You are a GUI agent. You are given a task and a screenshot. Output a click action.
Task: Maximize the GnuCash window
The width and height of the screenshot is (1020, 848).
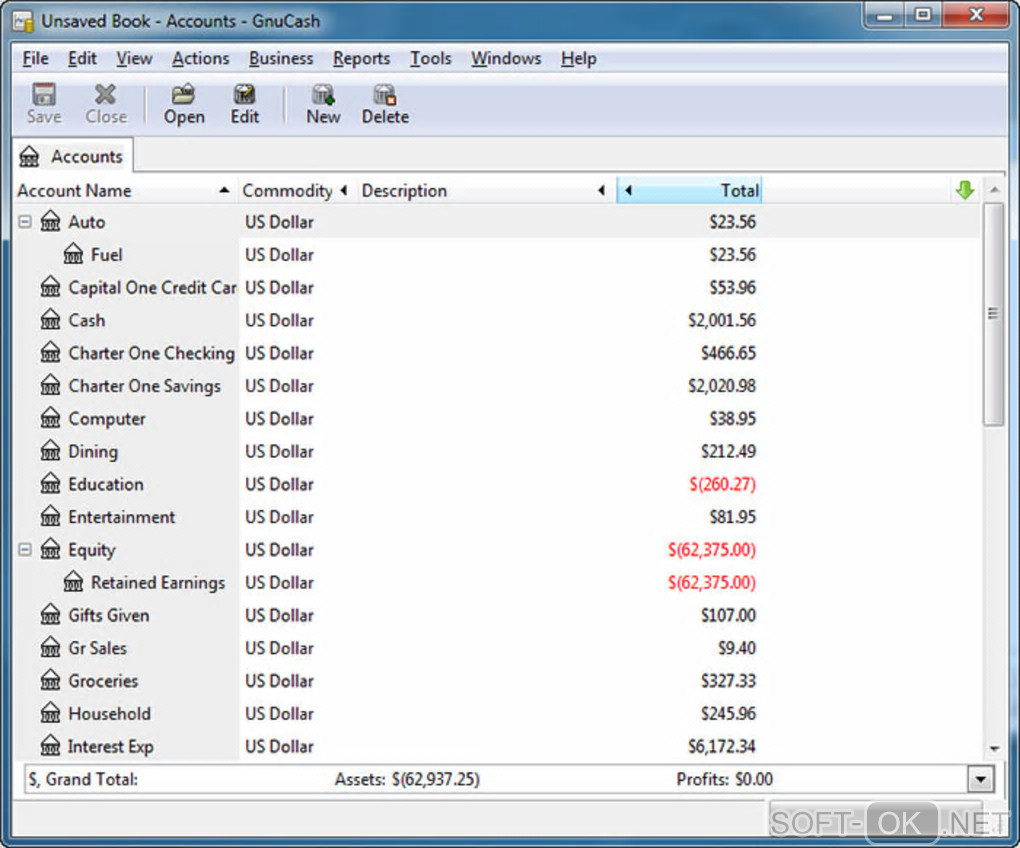click(922, 14)
